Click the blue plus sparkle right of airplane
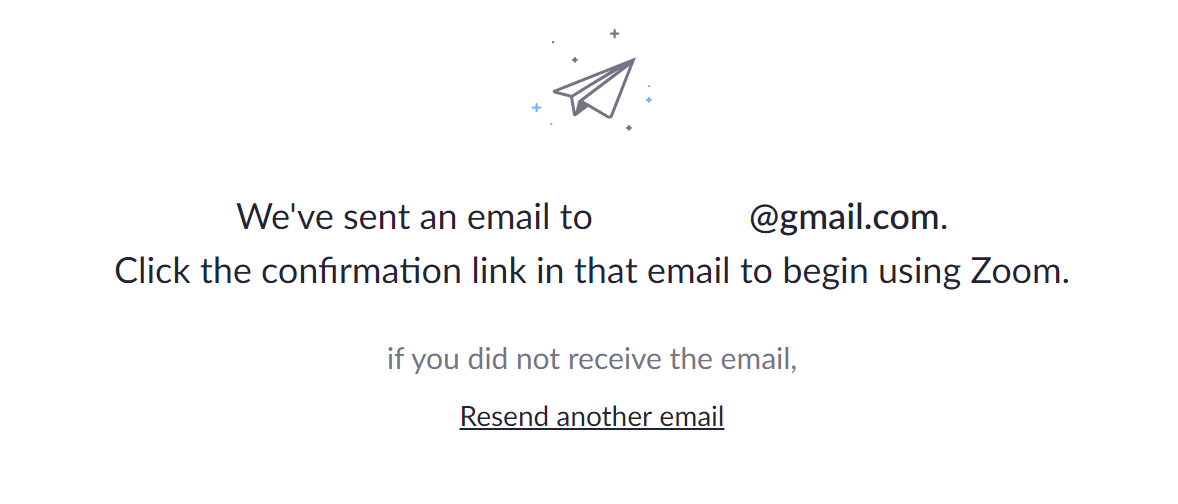Image resolution: width=1178 pixels, height=504 pixels. click(648, 99)
